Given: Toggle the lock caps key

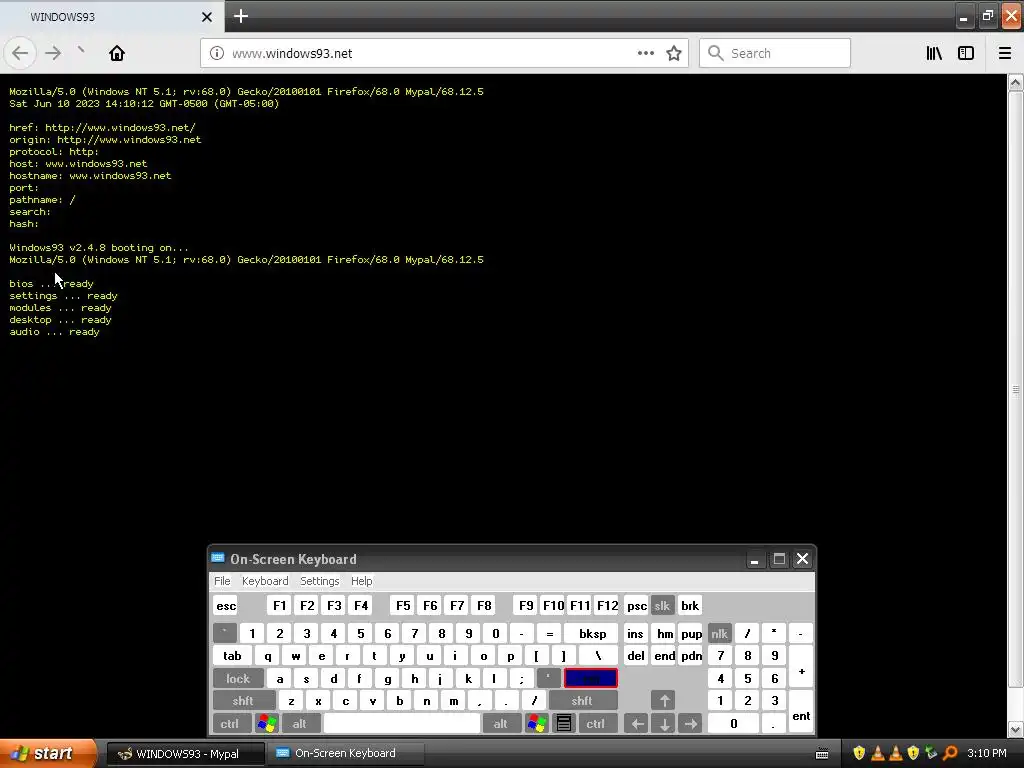Looking at the screenshot, I should 238,679.
